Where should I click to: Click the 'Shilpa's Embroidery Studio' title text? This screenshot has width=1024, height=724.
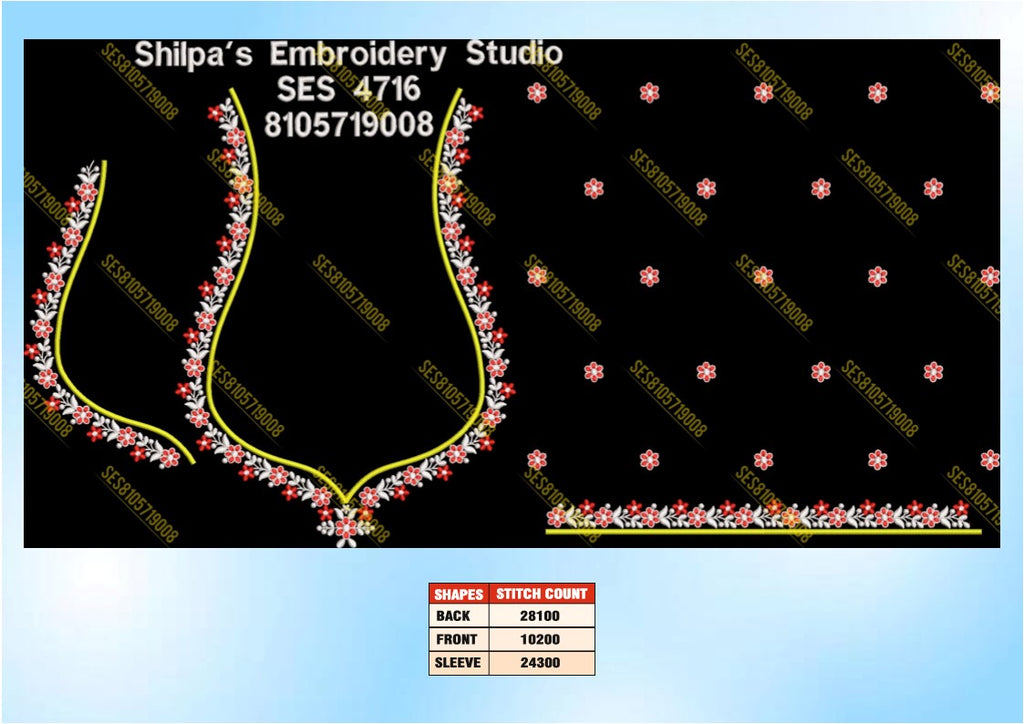pyautogui.click(x=348, y=54)
